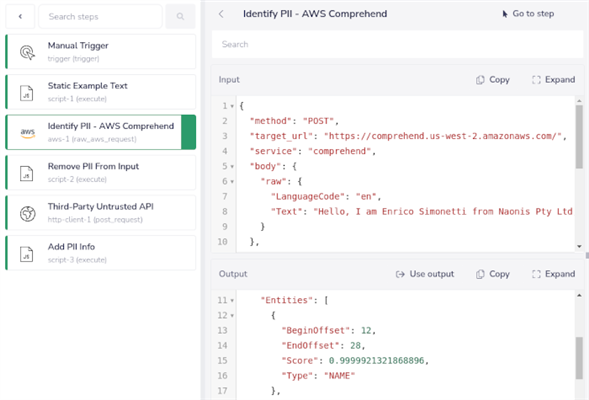Click Use output button
The width and height of the screenshot is (589, 400).
pos(425,274)
